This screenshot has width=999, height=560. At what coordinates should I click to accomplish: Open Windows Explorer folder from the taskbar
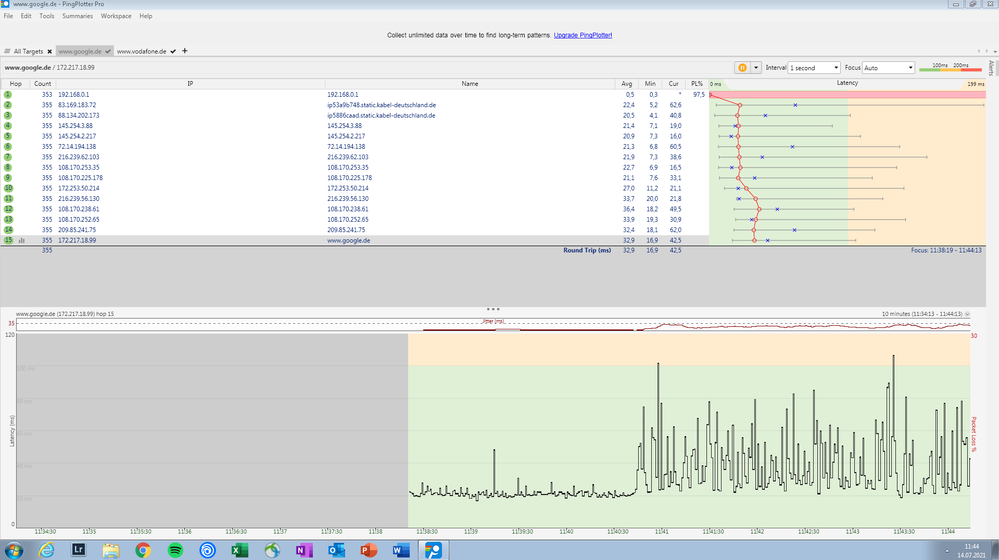(111, 550)
